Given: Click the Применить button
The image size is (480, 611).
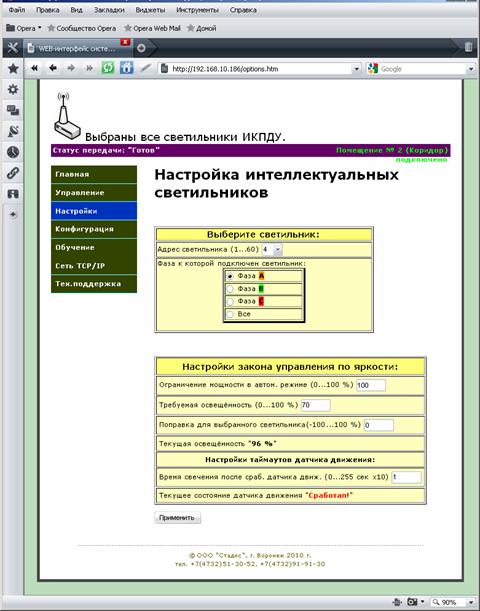Looking at the screenshot, I should [x=177, y=517].
